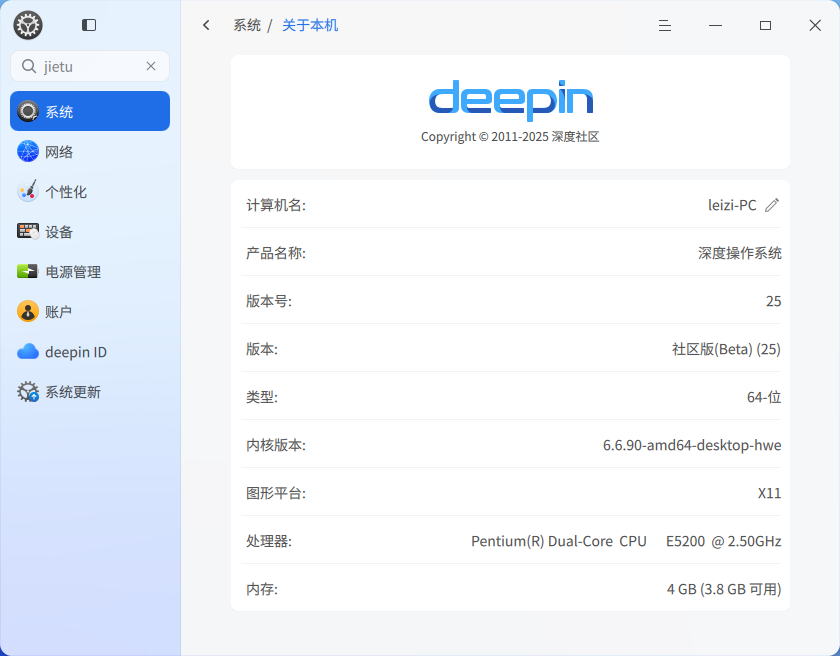Click the copyright 2011-2025 深度社区 text
Screen dimensions: 840x656
pos(510,137)
